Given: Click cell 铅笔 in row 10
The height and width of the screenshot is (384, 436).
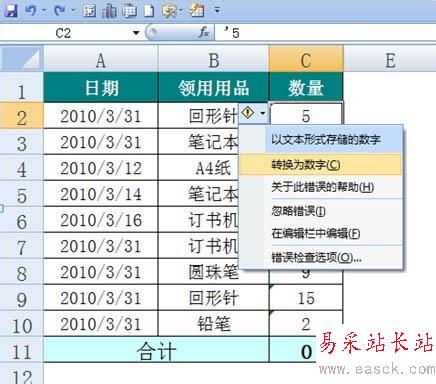Looking at the screenshot, I should tap(213, 324).
